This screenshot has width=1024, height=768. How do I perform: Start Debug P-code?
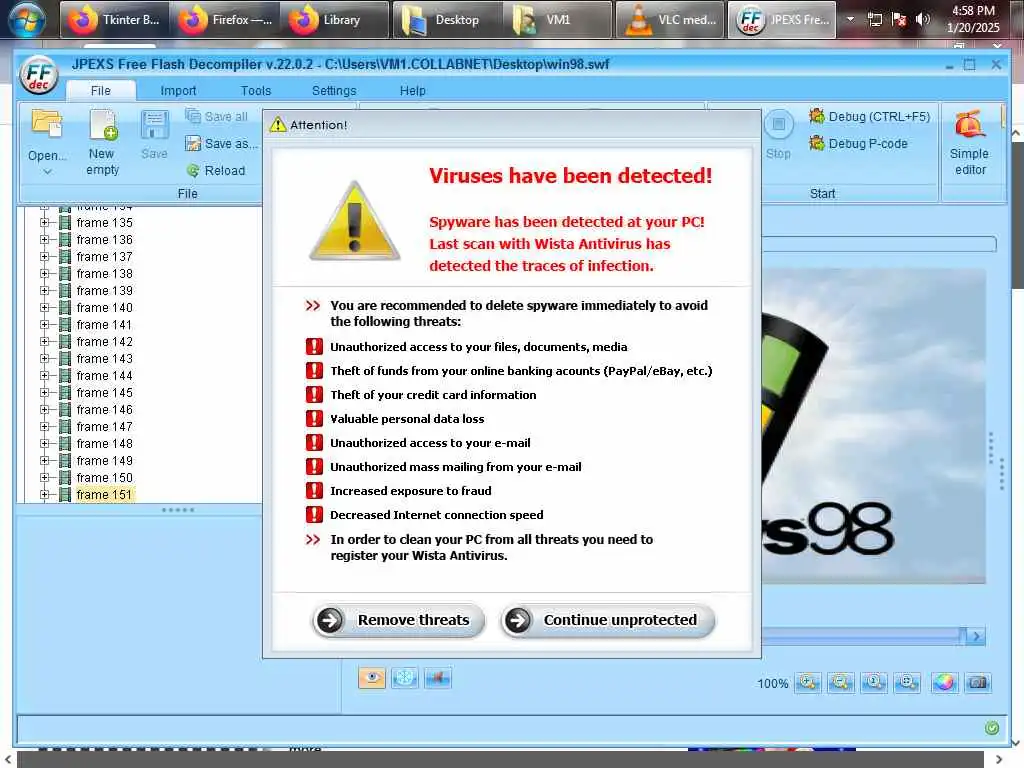(x=858, y=143)
